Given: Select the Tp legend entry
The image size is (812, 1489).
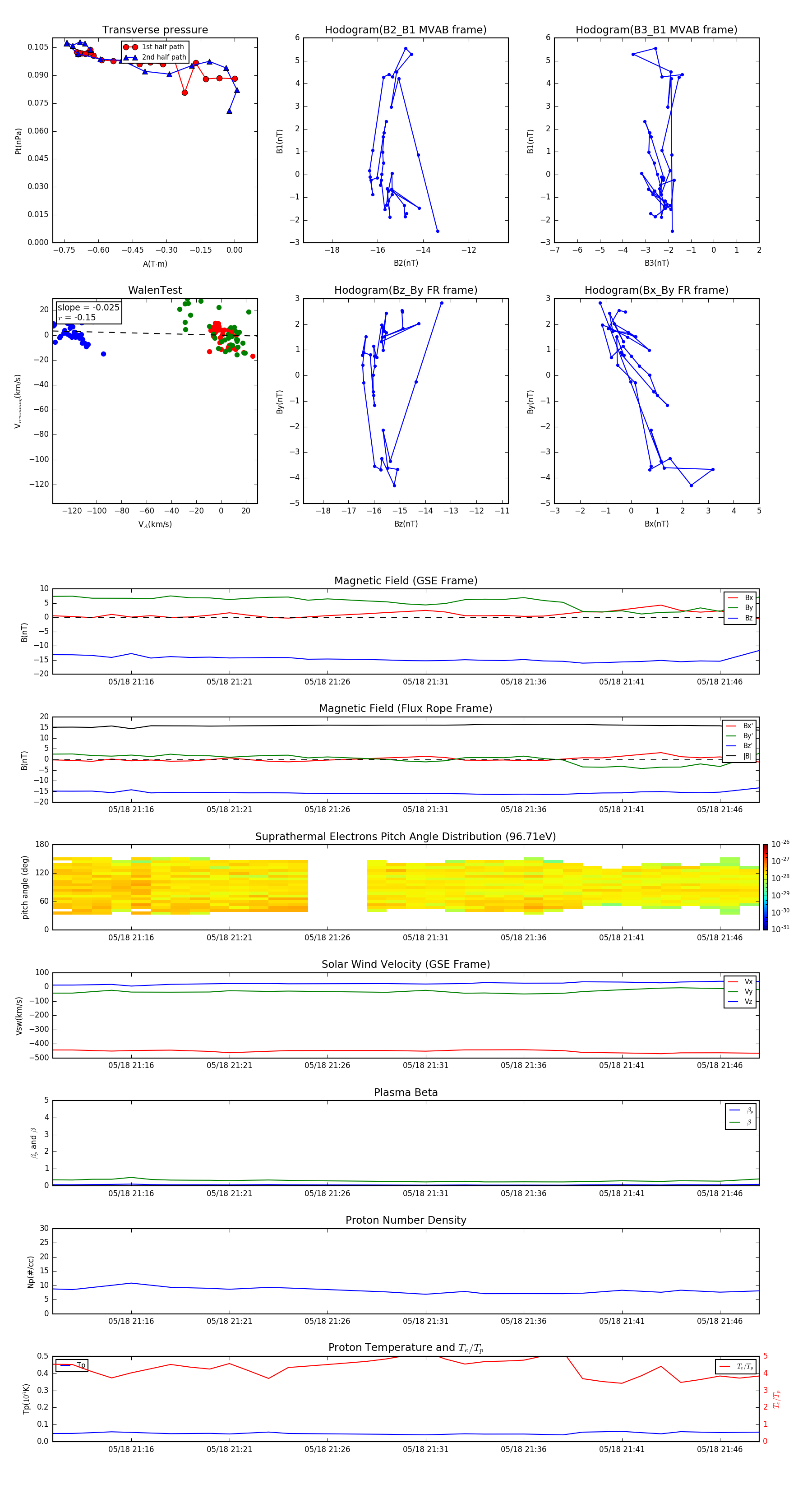Looking at the screenshot, I should (72, 1365).
